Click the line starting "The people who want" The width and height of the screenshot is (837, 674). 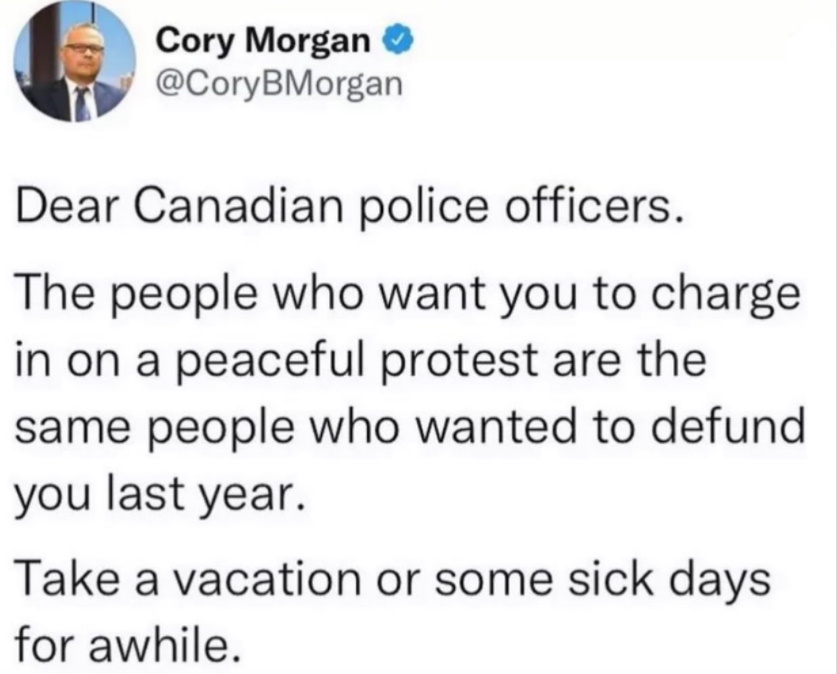click(408, 297)
